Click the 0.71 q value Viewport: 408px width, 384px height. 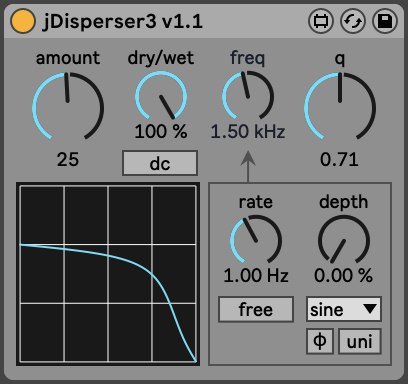point(339,159)
